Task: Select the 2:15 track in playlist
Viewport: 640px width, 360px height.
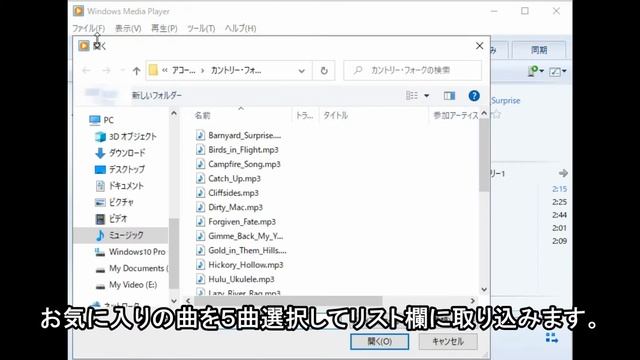Action: point(559,189)
